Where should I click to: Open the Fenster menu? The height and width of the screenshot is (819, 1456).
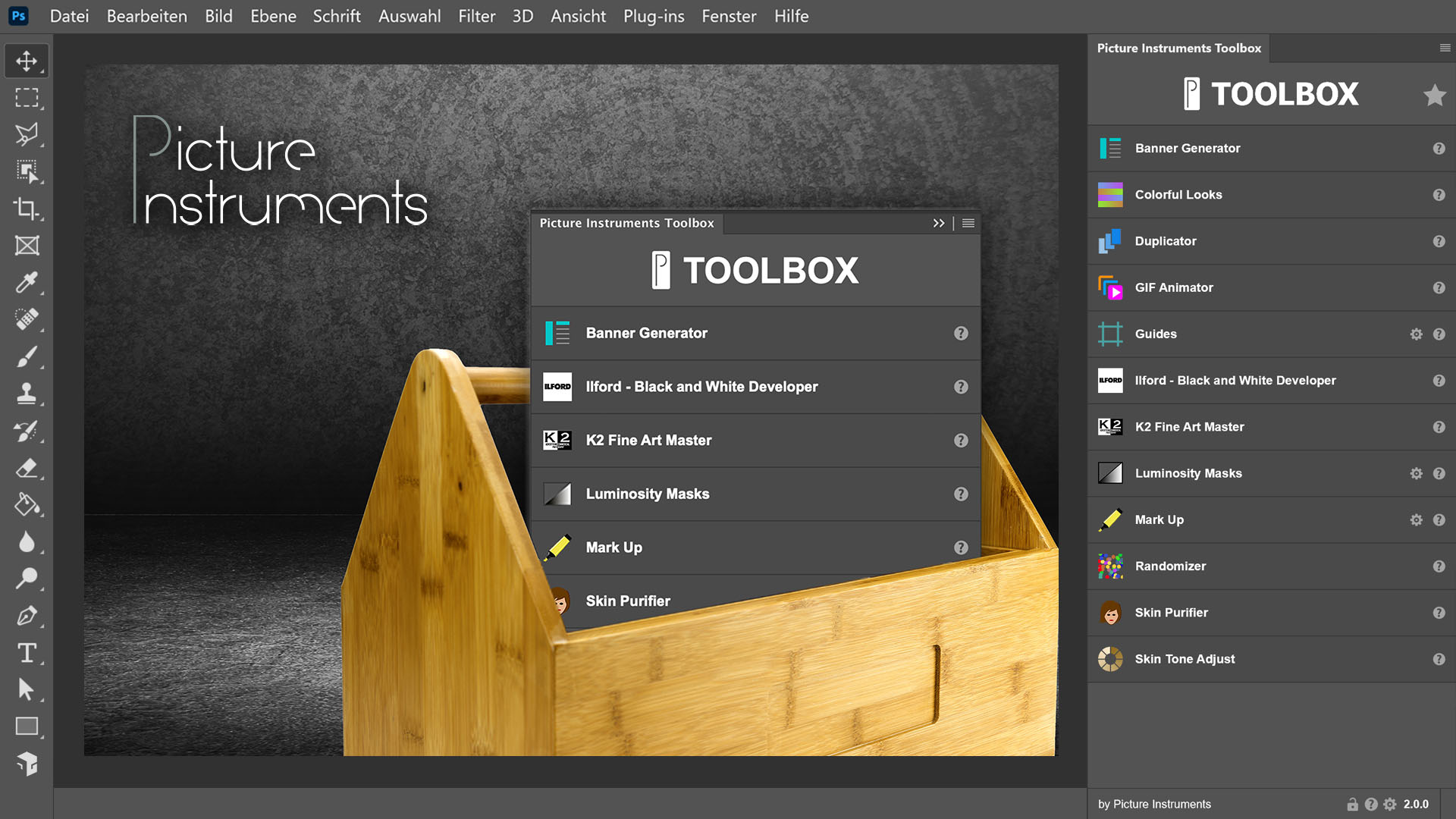click(x=729, y=16)
